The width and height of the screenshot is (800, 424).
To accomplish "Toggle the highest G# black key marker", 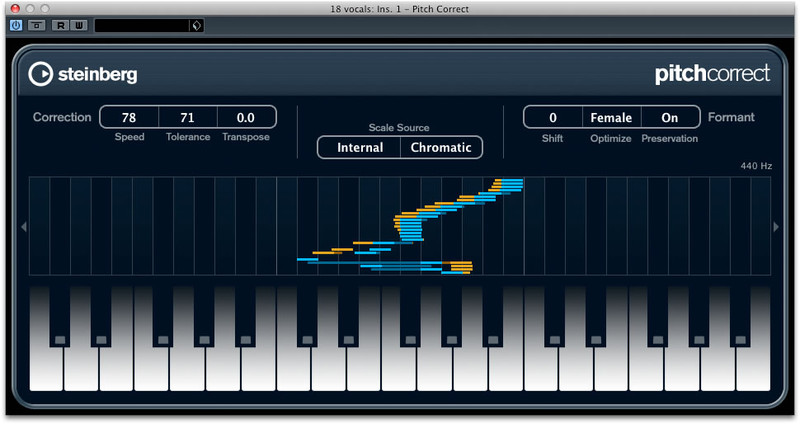I will (699, 340).
